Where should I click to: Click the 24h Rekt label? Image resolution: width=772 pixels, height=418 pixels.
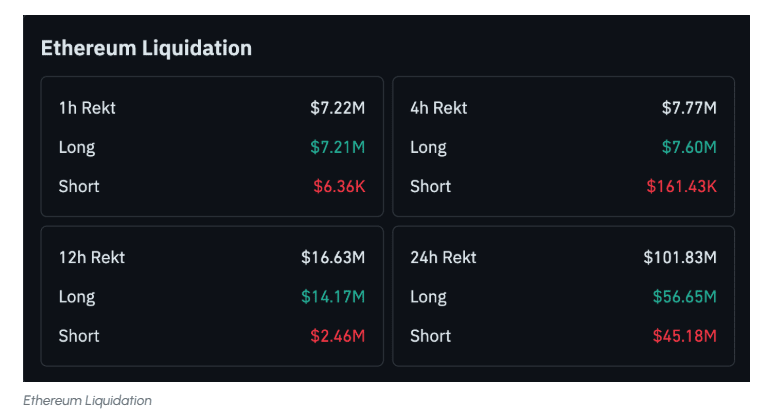[443, 257]
